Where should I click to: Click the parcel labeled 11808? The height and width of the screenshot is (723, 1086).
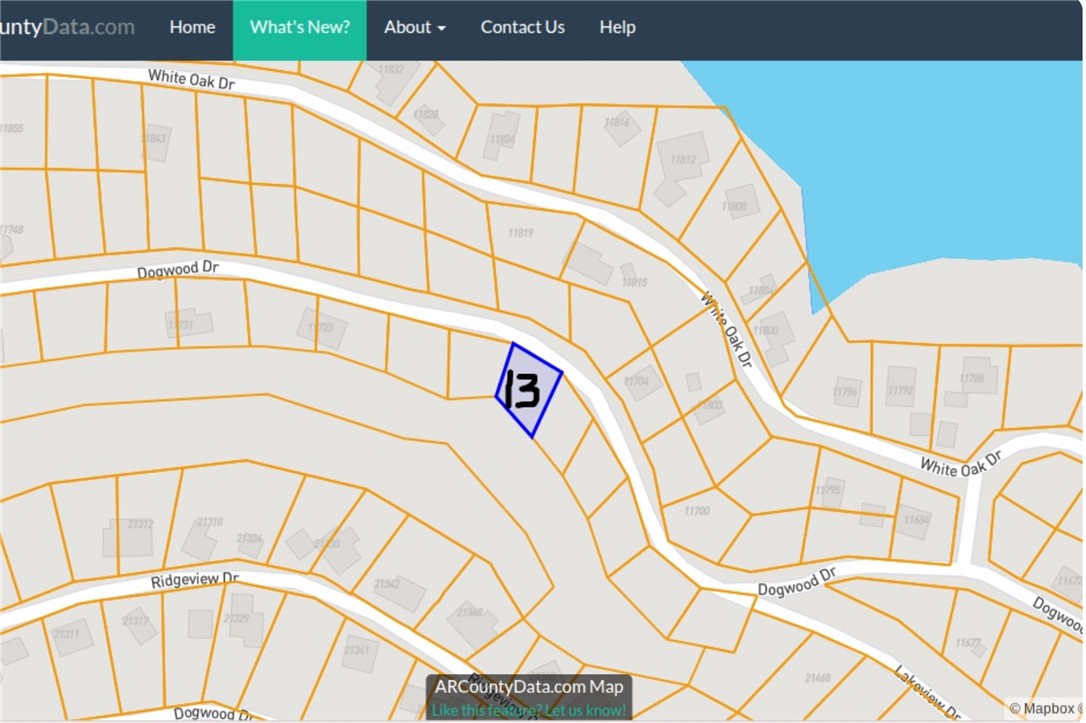738,204
